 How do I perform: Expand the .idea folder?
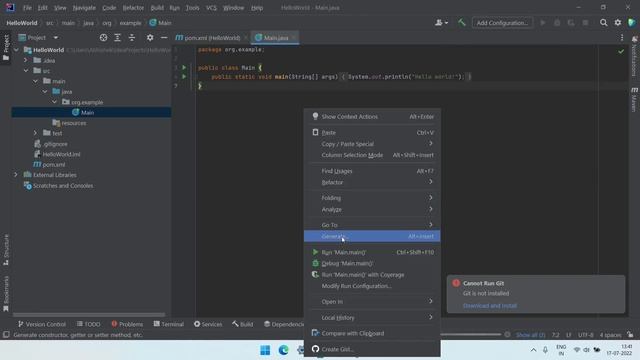tap(26, 60)
